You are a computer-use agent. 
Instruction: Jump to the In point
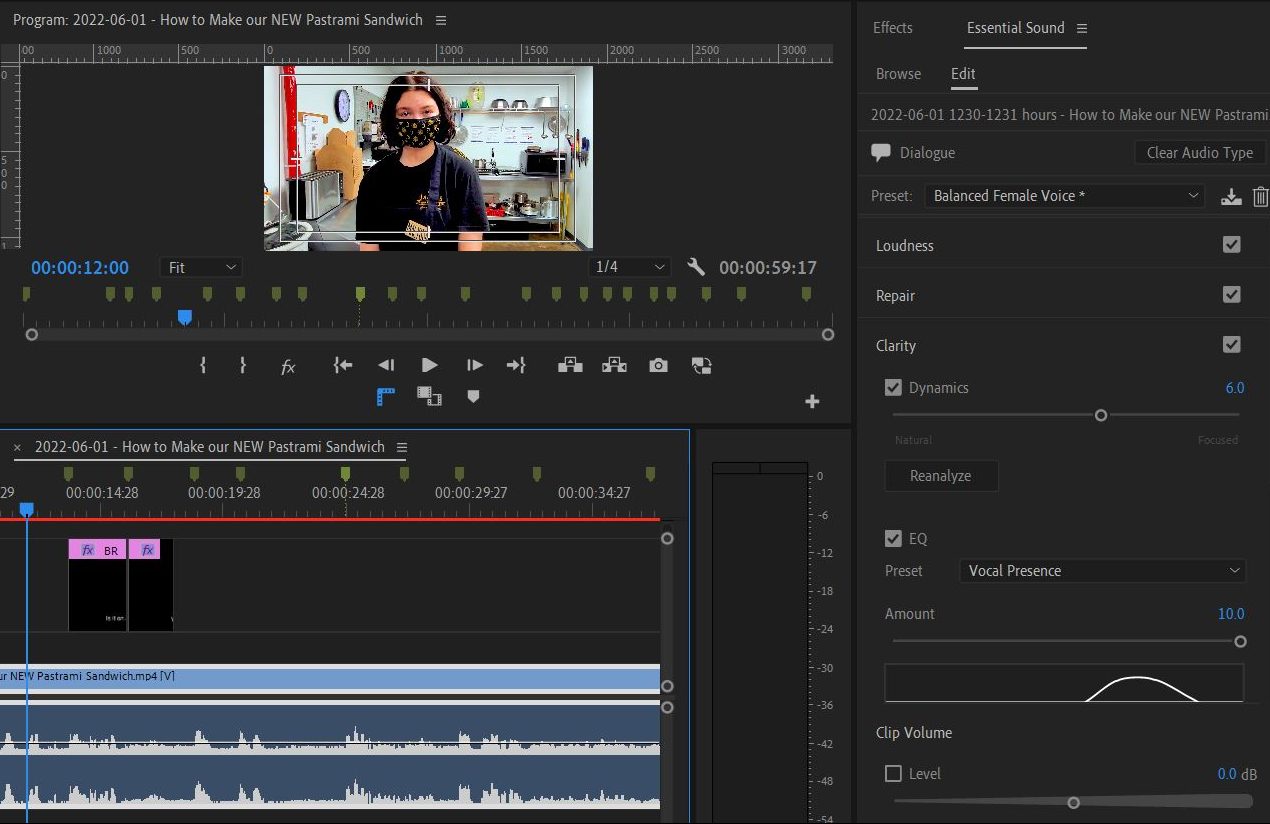(x=343, y=366)
